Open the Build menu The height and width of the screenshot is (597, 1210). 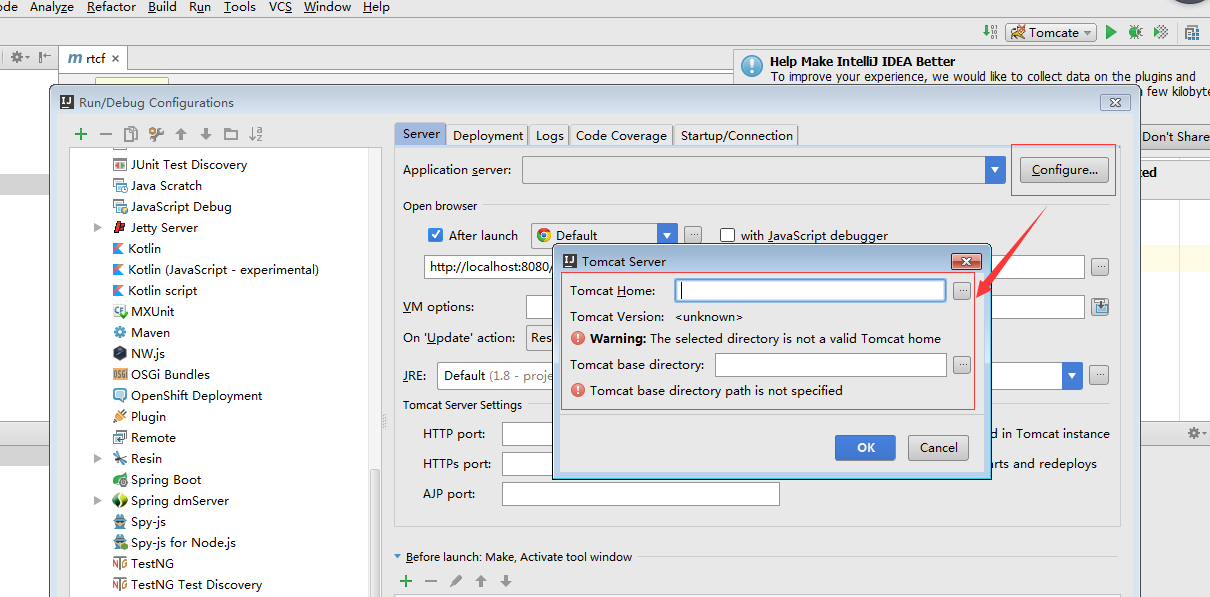coord(162,7)
